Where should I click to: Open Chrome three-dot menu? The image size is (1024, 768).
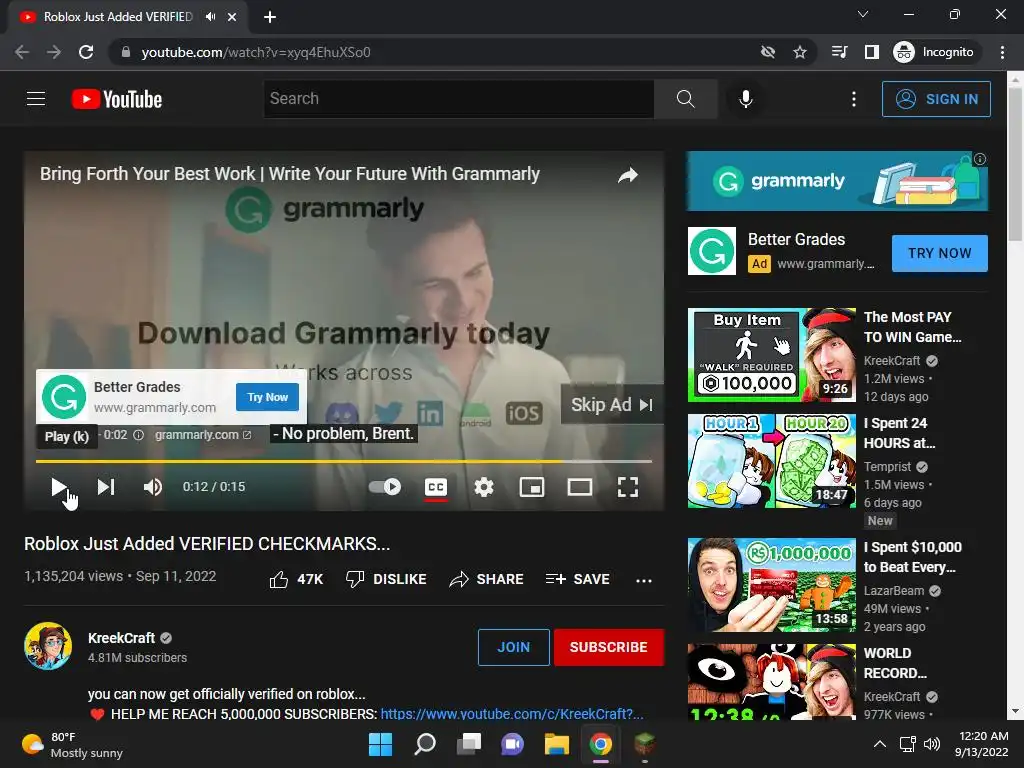(x=1002, y=52)
